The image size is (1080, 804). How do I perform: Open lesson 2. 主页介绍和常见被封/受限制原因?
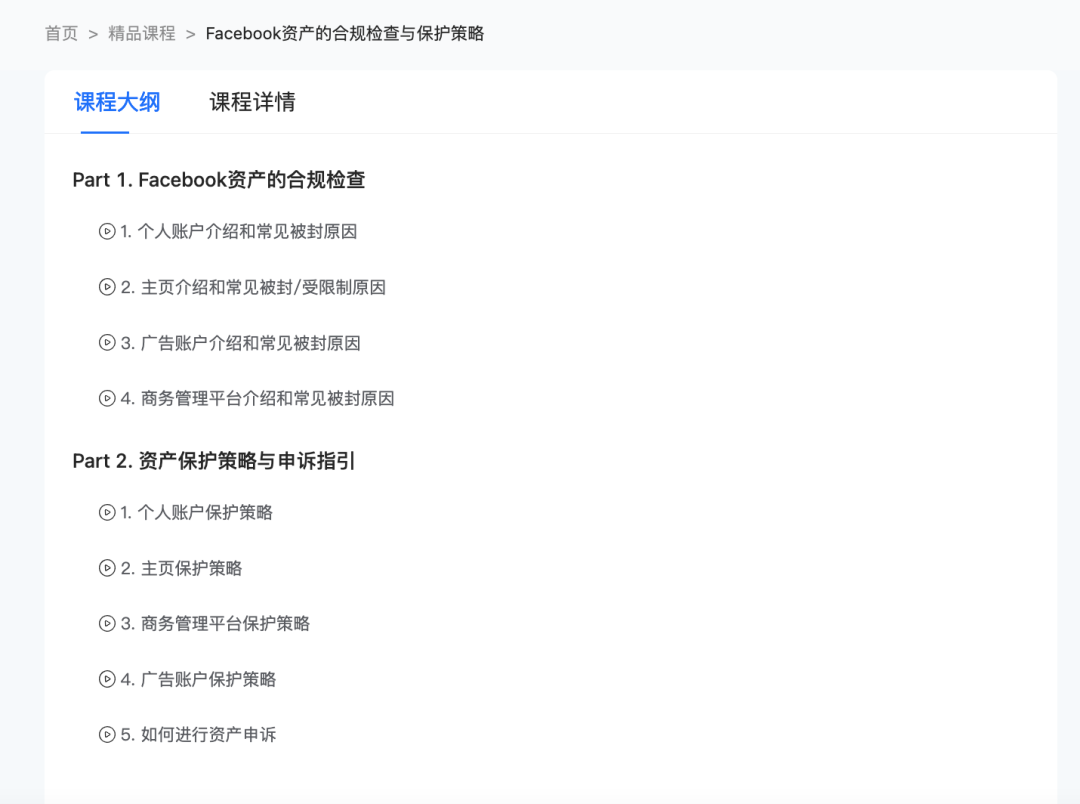pos(253,287)
